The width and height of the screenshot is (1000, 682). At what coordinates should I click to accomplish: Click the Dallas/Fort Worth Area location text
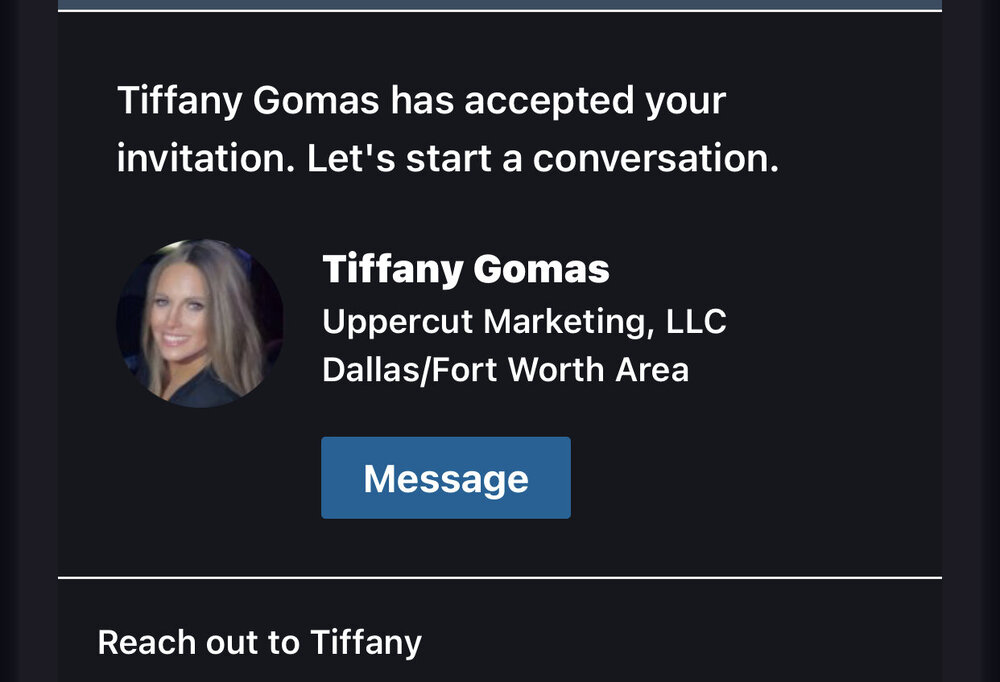click(505, 370)
